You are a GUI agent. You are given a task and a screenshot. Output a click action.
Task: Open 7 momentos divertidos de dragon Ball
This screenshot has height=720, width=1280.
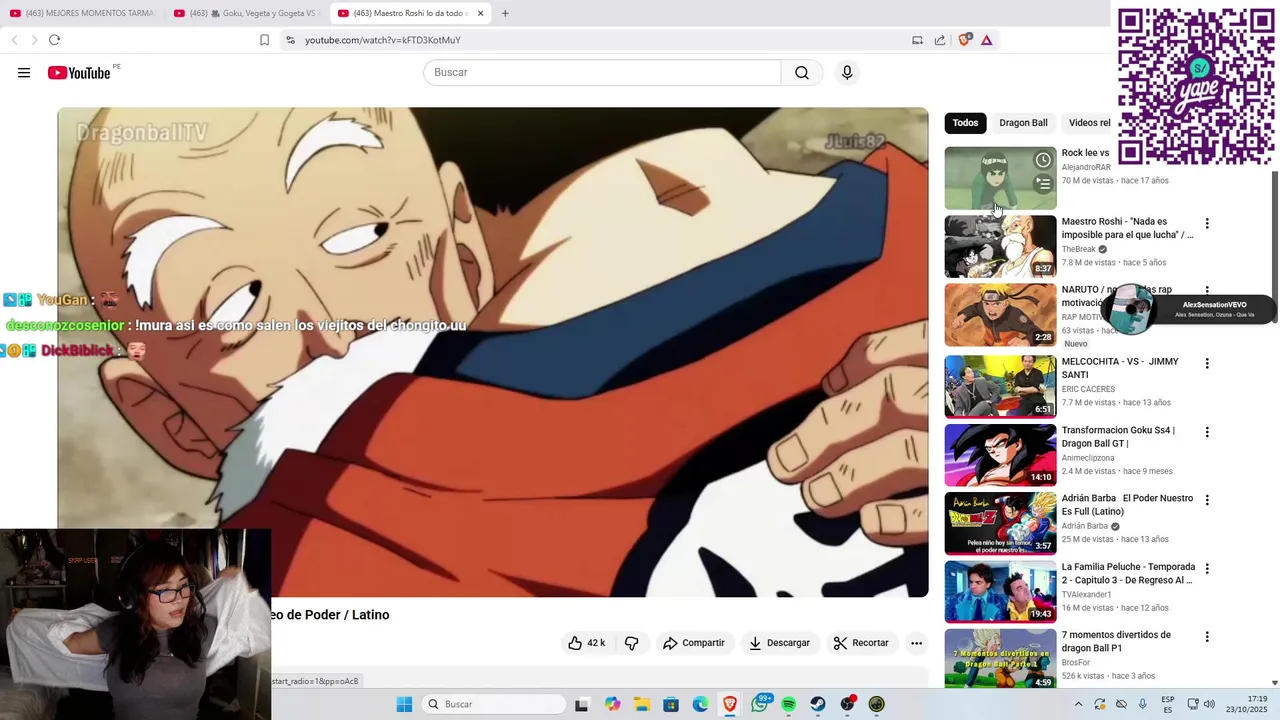[x=1116, y=641]
